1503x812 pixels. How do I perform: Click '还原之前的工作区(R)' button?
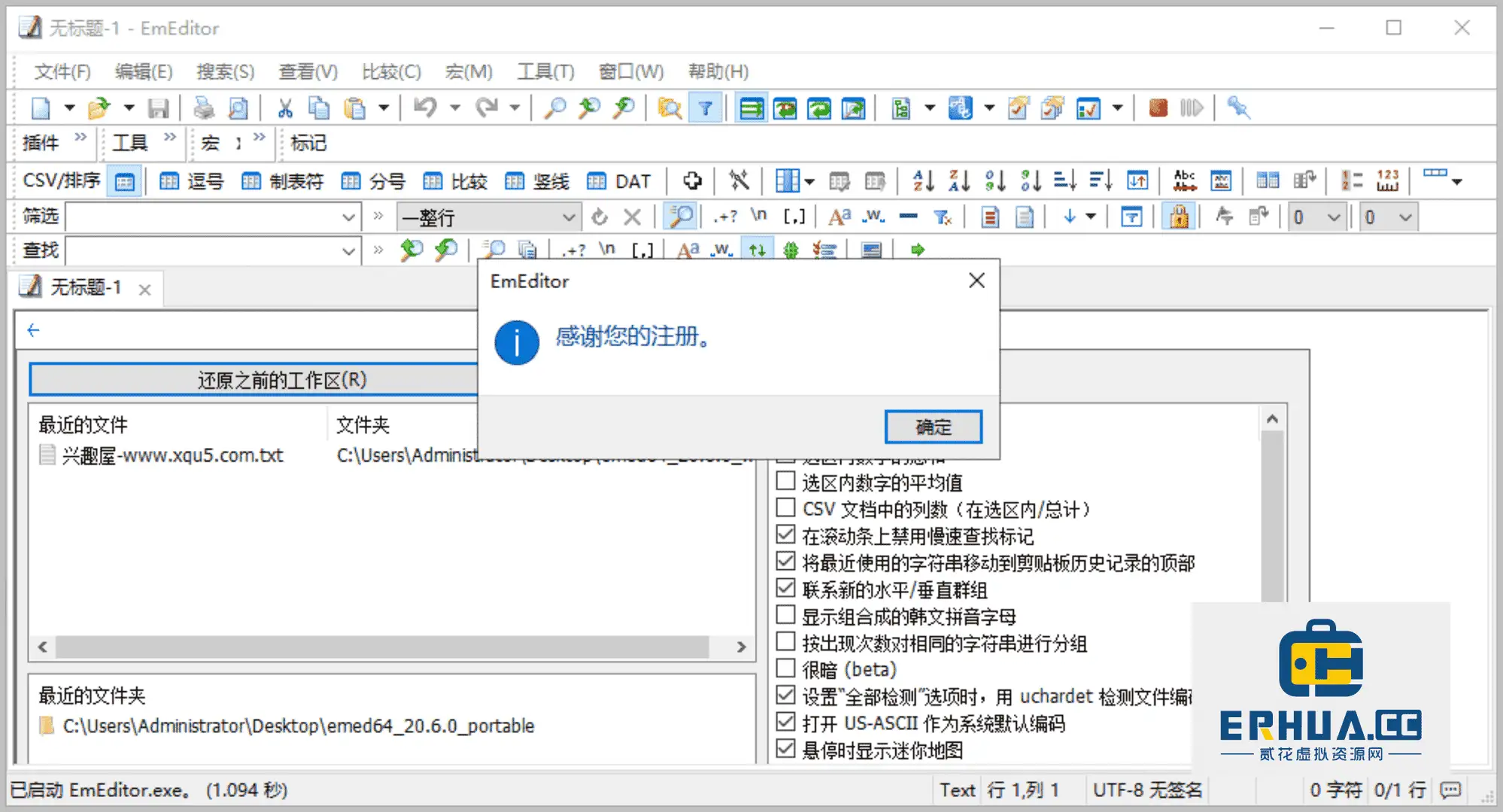click(282, 380)
